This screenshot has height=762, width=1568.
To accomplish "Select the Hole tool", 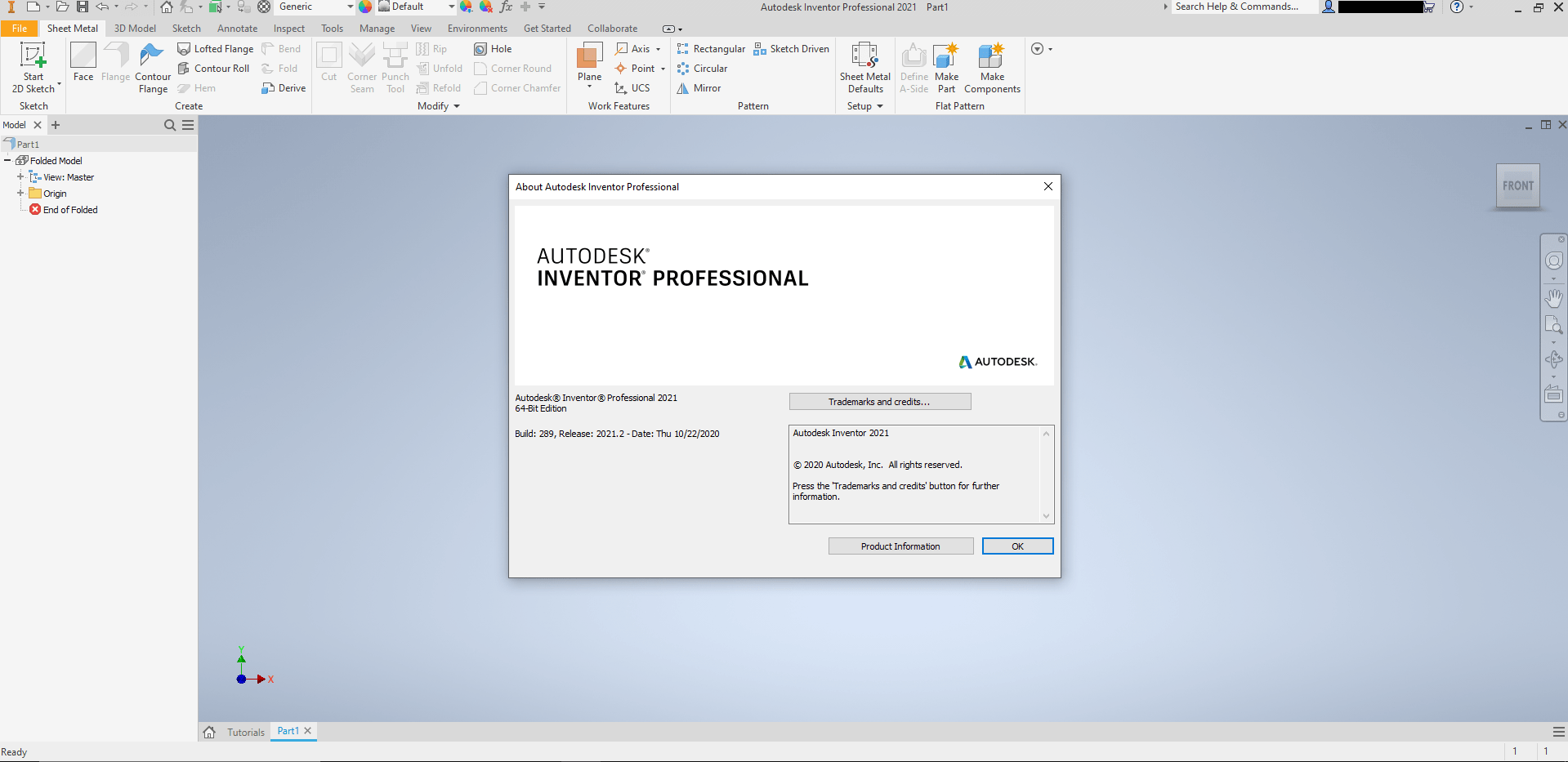I will point(493,49).
